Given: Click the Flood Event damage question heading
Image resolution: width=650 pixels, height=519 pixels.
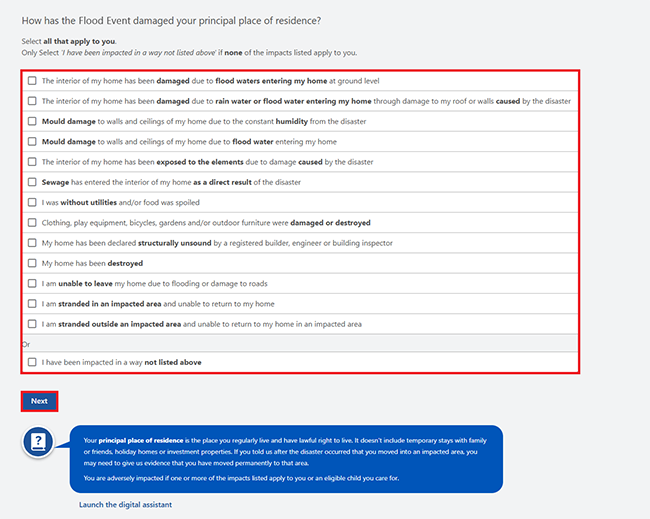Looking at the screenshot, I should tap(171, 21).
